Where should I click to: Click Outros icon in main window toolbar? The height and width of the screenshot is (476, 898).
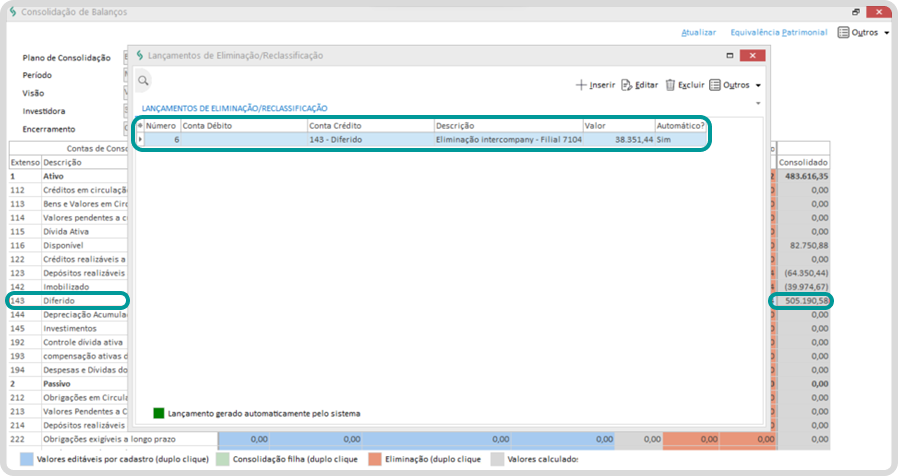[x=844, y=32]
